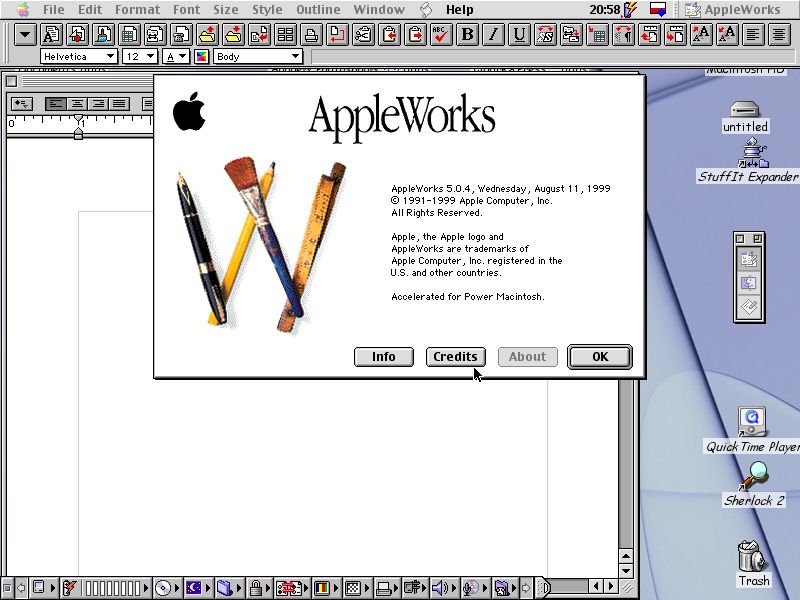Viewport: 800px width, 600px height.
Task: Click the untitled disk icon
Action: click(x=745, y=109)
